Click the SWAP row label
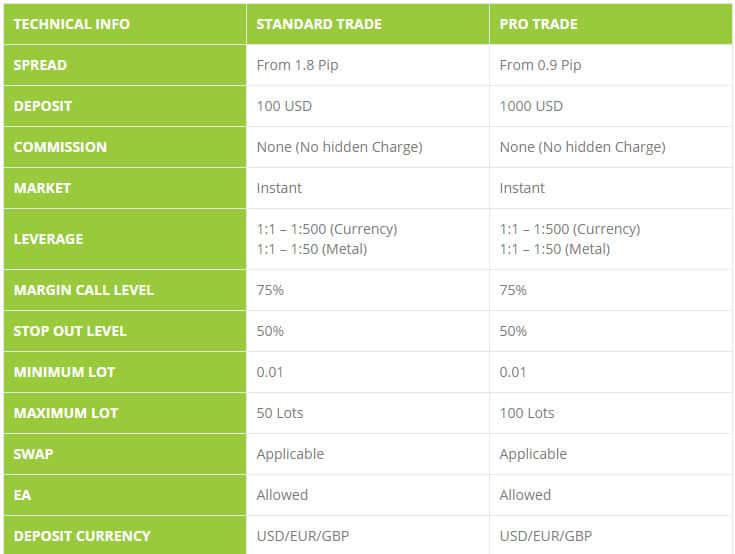This screenshot has width=735, height=554. pos(34,454)
